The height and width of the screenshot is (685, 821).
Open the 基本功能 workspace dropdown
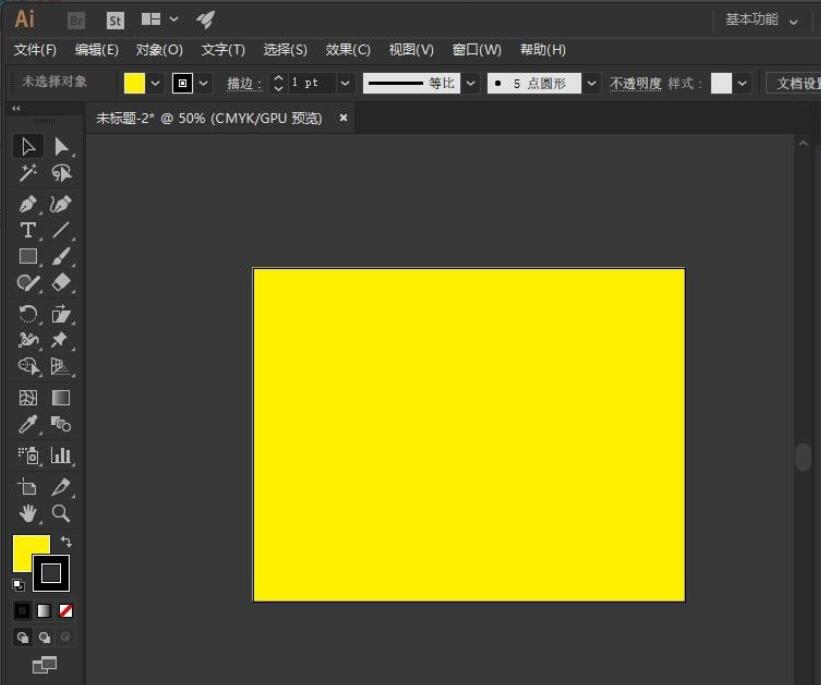tap(761, 20)
